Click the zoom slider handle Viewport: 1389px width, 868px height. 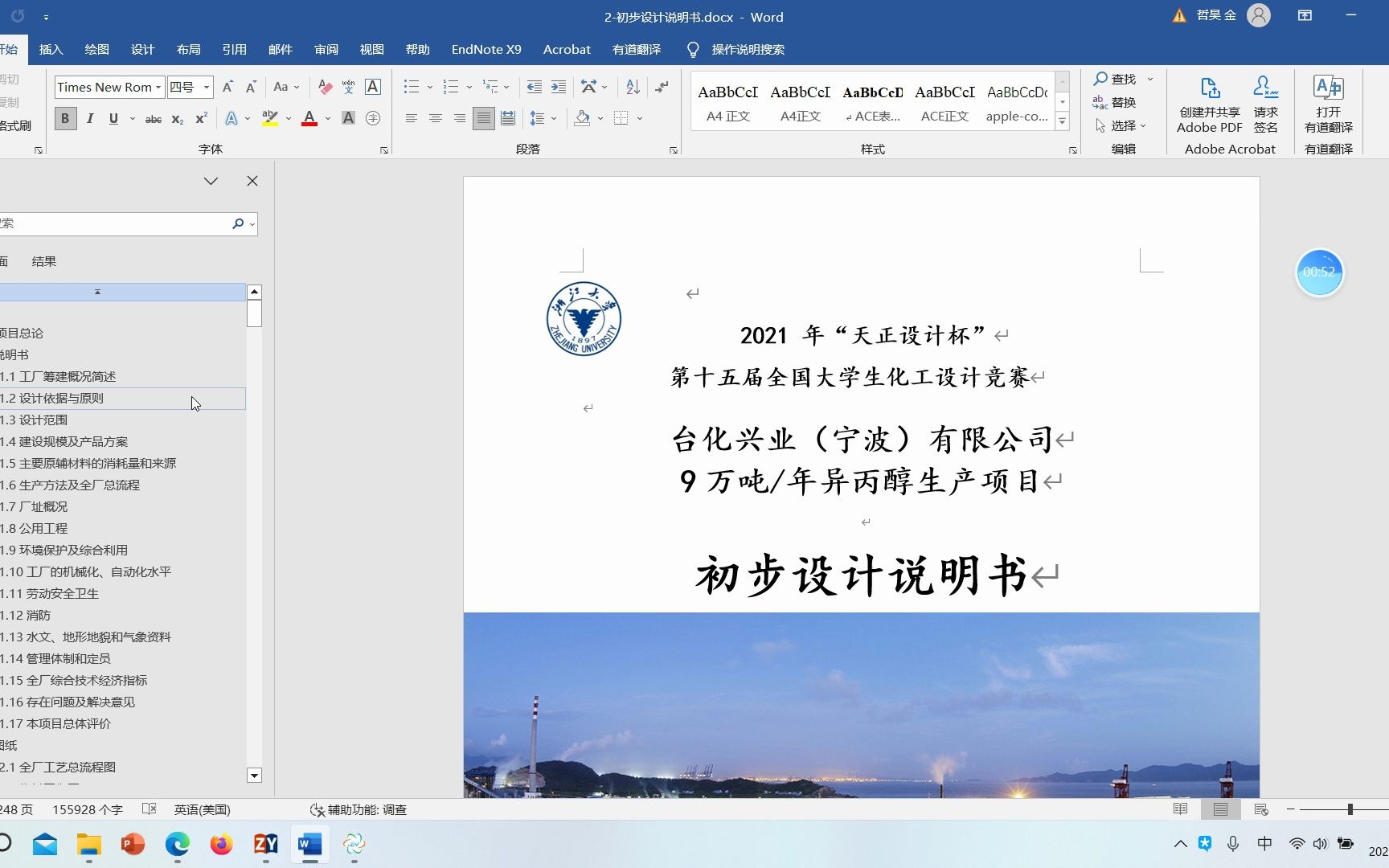pos(1350,809)
